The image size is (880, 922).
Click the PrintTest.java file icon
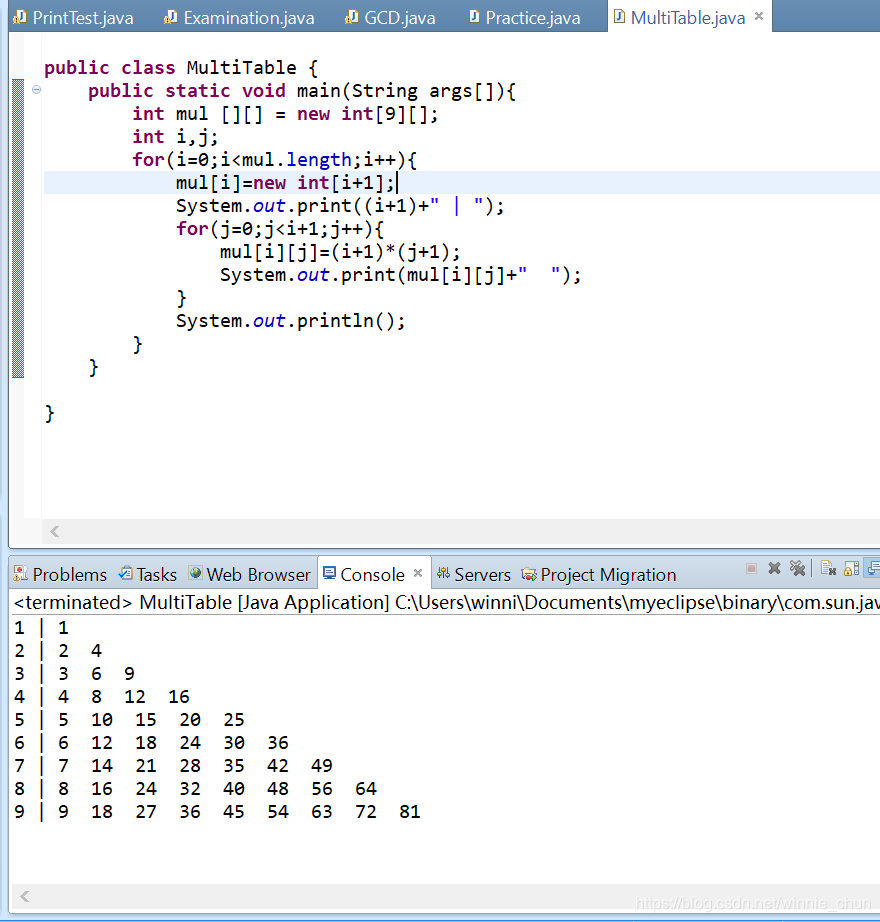19,17
